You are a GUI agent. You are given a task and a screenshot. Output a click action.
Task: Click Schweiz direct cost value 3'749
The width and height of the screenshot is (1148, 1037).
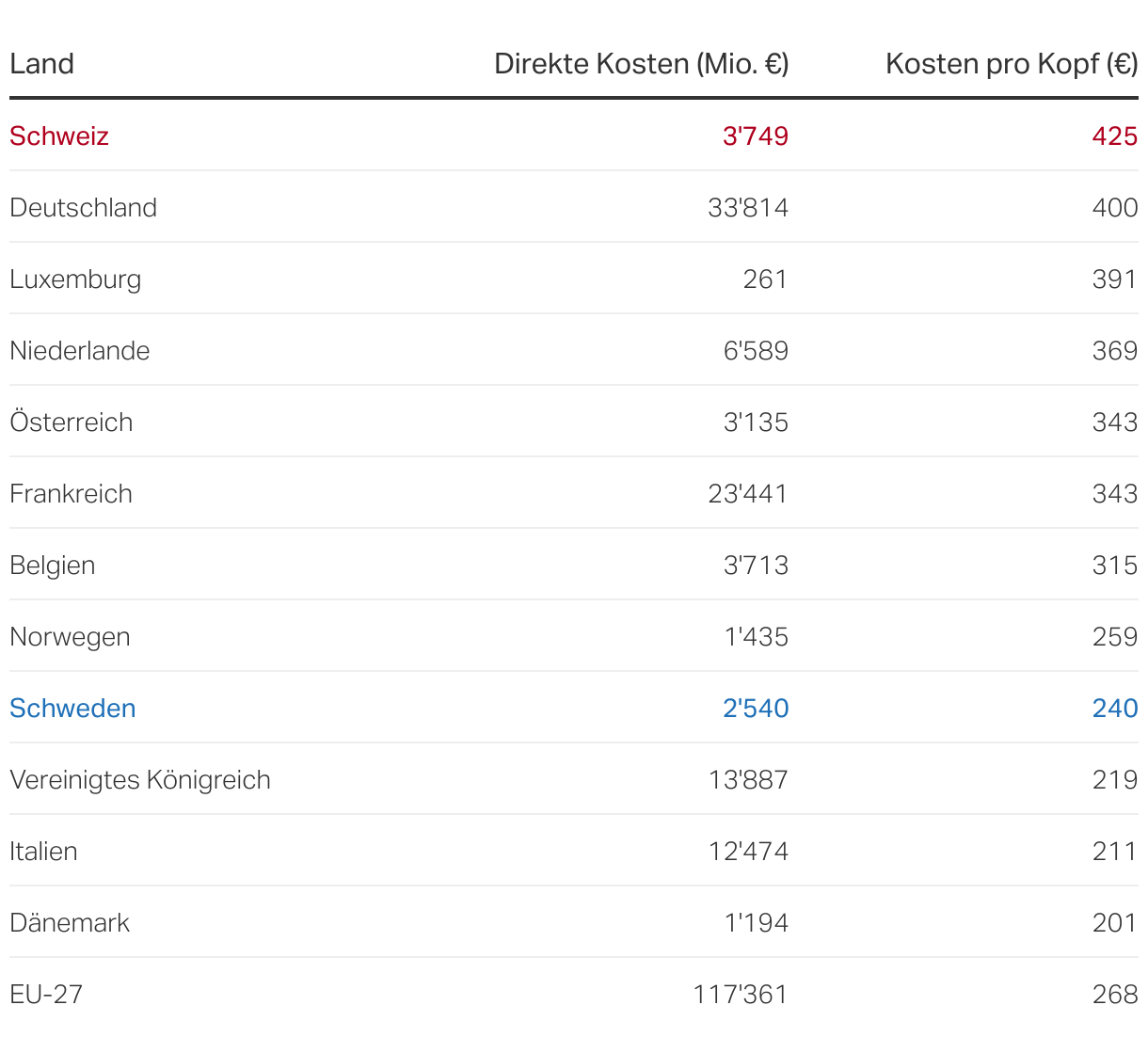click(755, 136)
